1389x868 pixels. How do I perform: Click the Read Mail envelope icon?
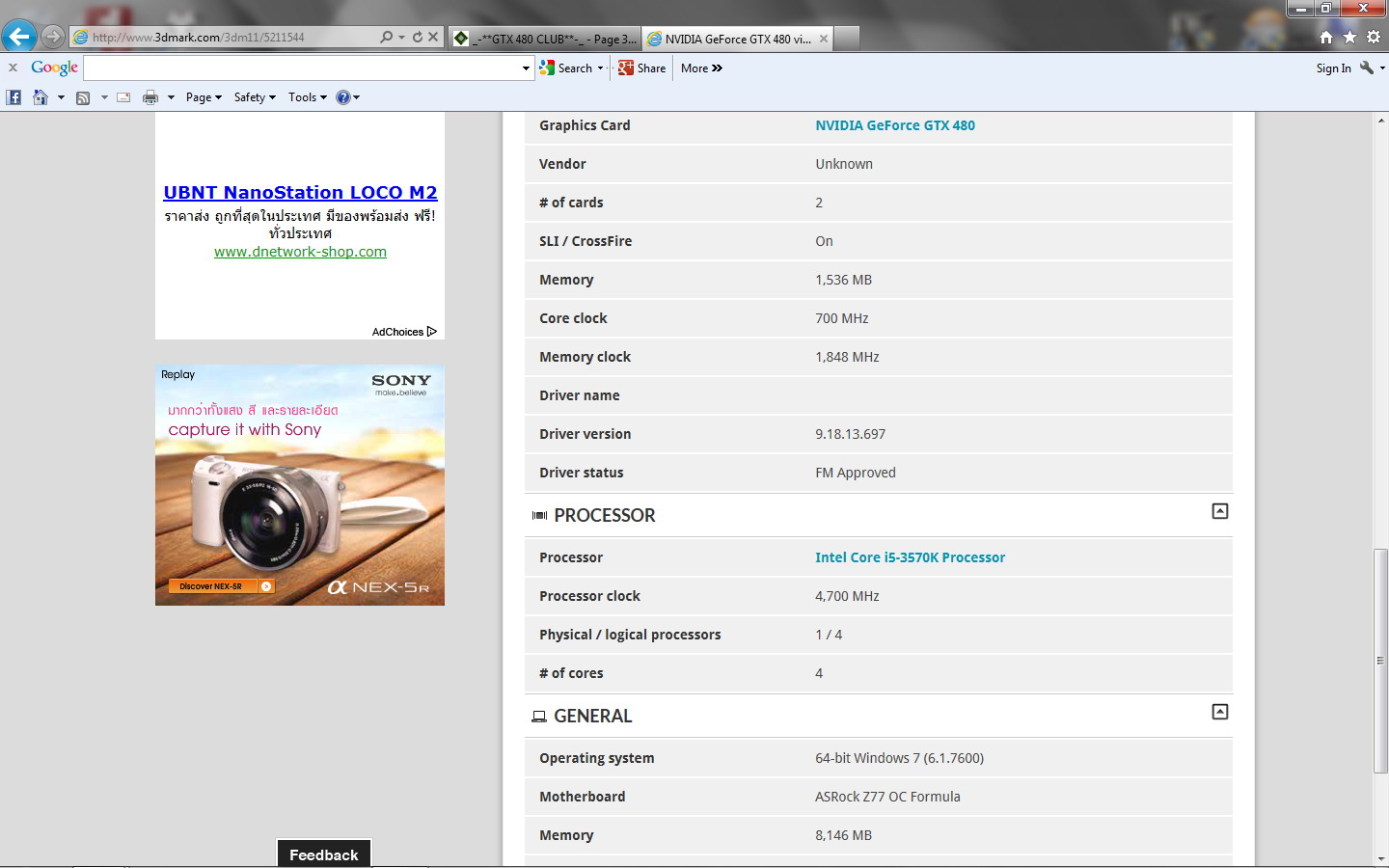[x=123, y=97]
